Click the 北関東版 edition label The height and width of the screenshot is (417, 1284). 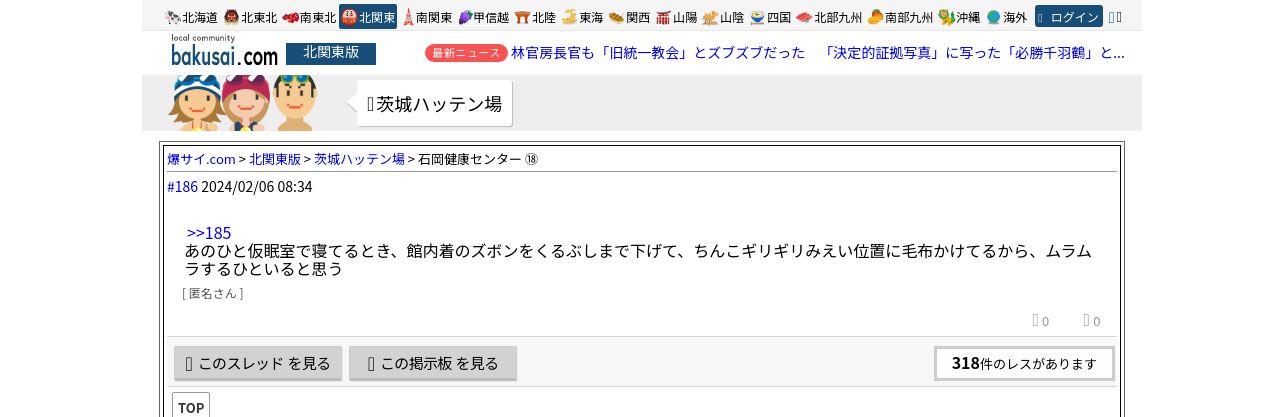coord(331,53)
